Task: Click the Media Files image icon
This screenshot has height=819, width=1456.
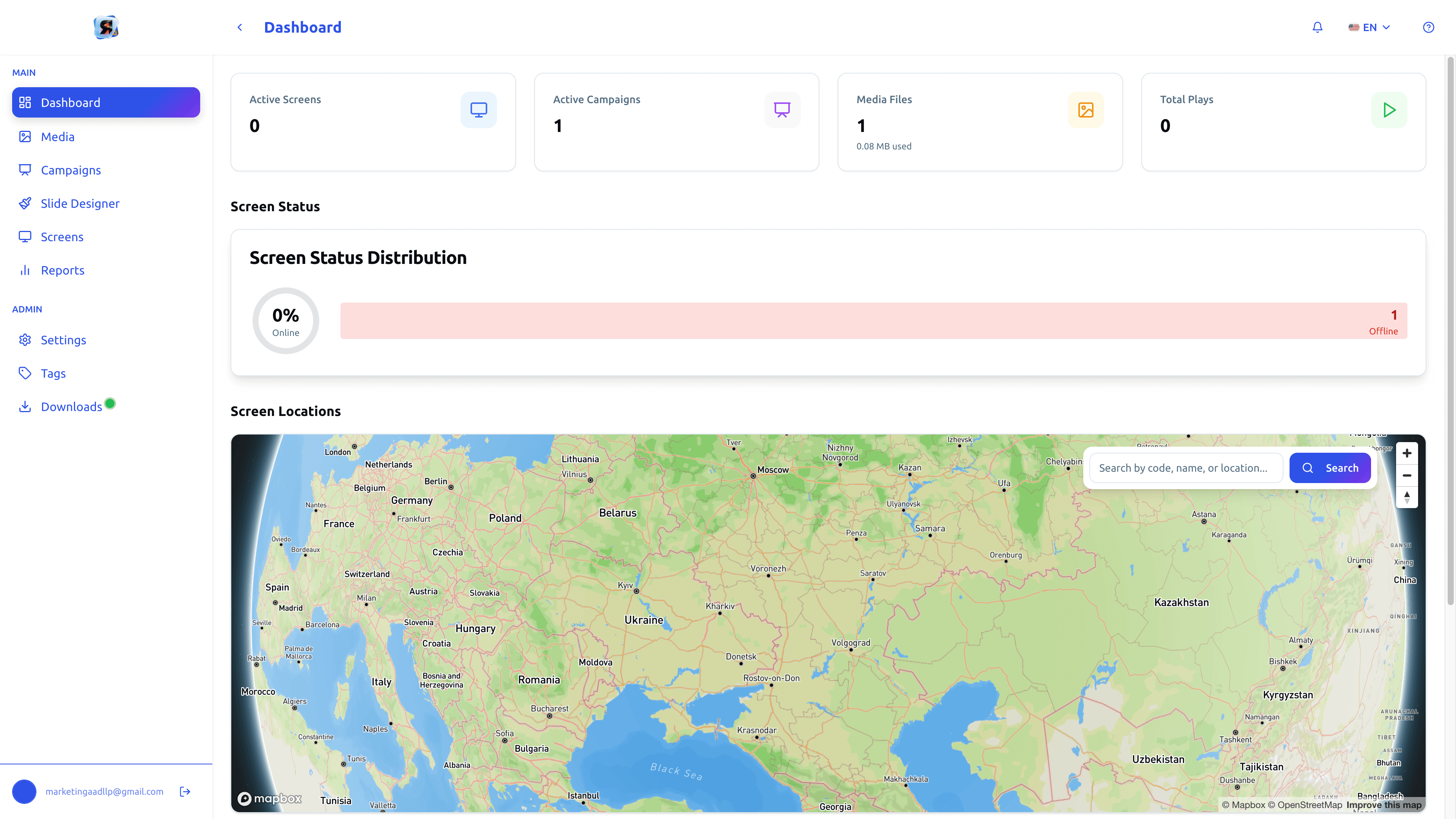Action: 1085,110
